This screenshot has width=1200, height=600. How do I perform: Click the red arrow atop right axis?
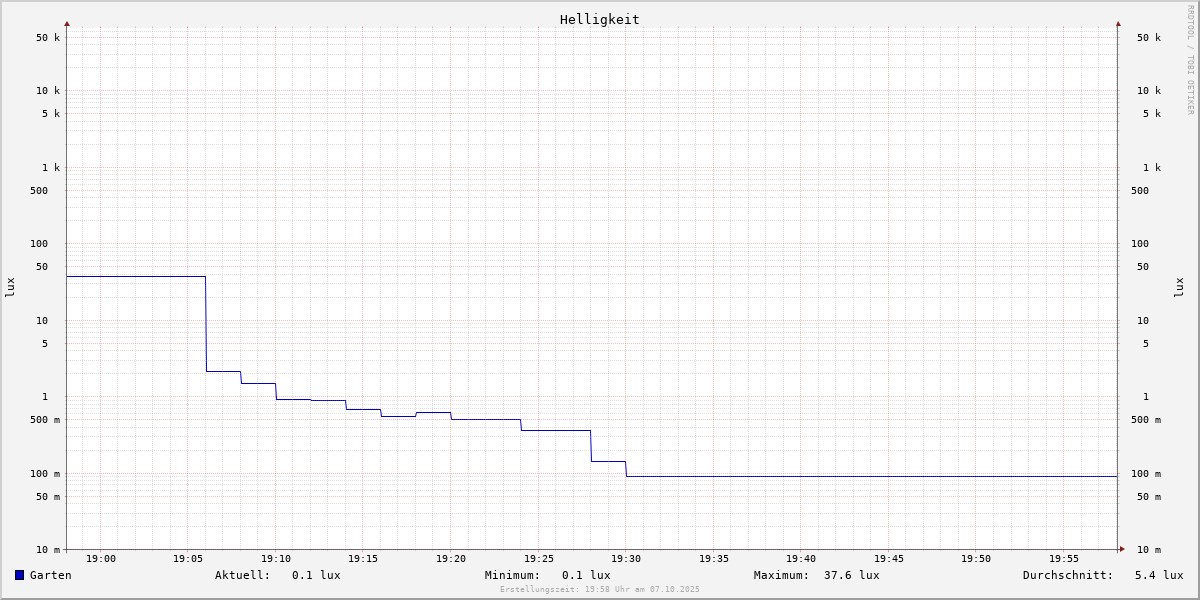1118,23
